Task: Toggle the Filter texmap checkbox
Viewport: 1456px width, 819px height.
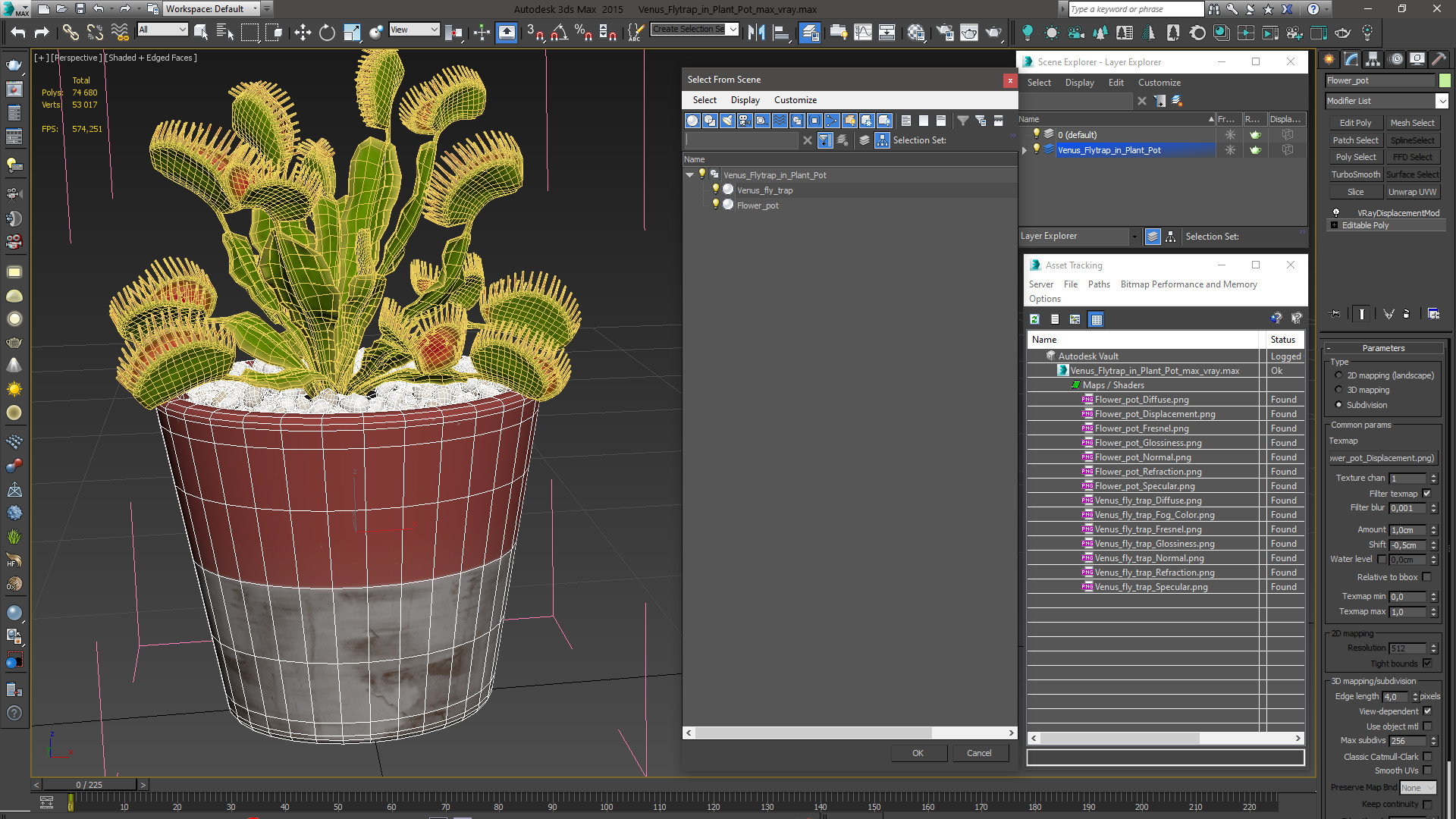Action: pos(1427,494)
